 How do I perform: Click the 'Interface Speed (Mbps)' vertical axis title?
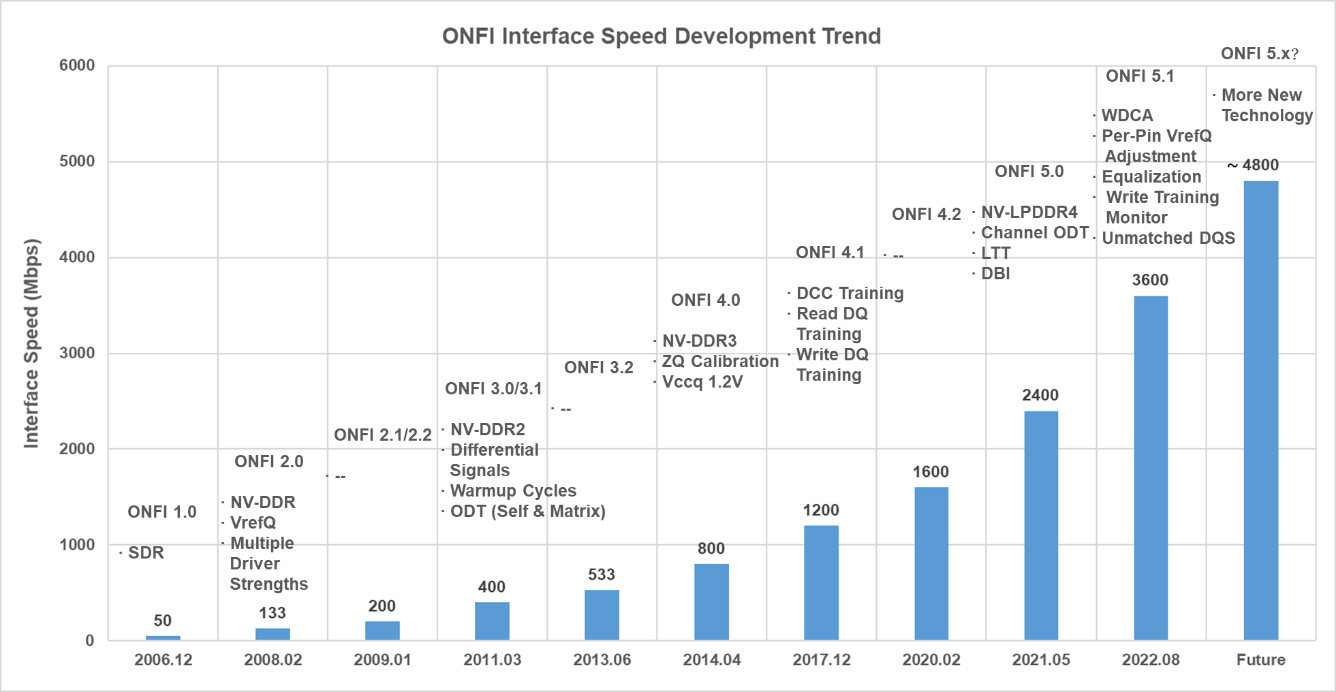32,343
